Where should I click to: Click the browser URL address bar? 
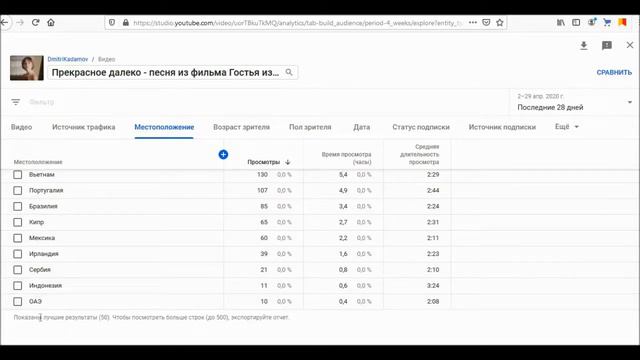click(x=297, y=23)
